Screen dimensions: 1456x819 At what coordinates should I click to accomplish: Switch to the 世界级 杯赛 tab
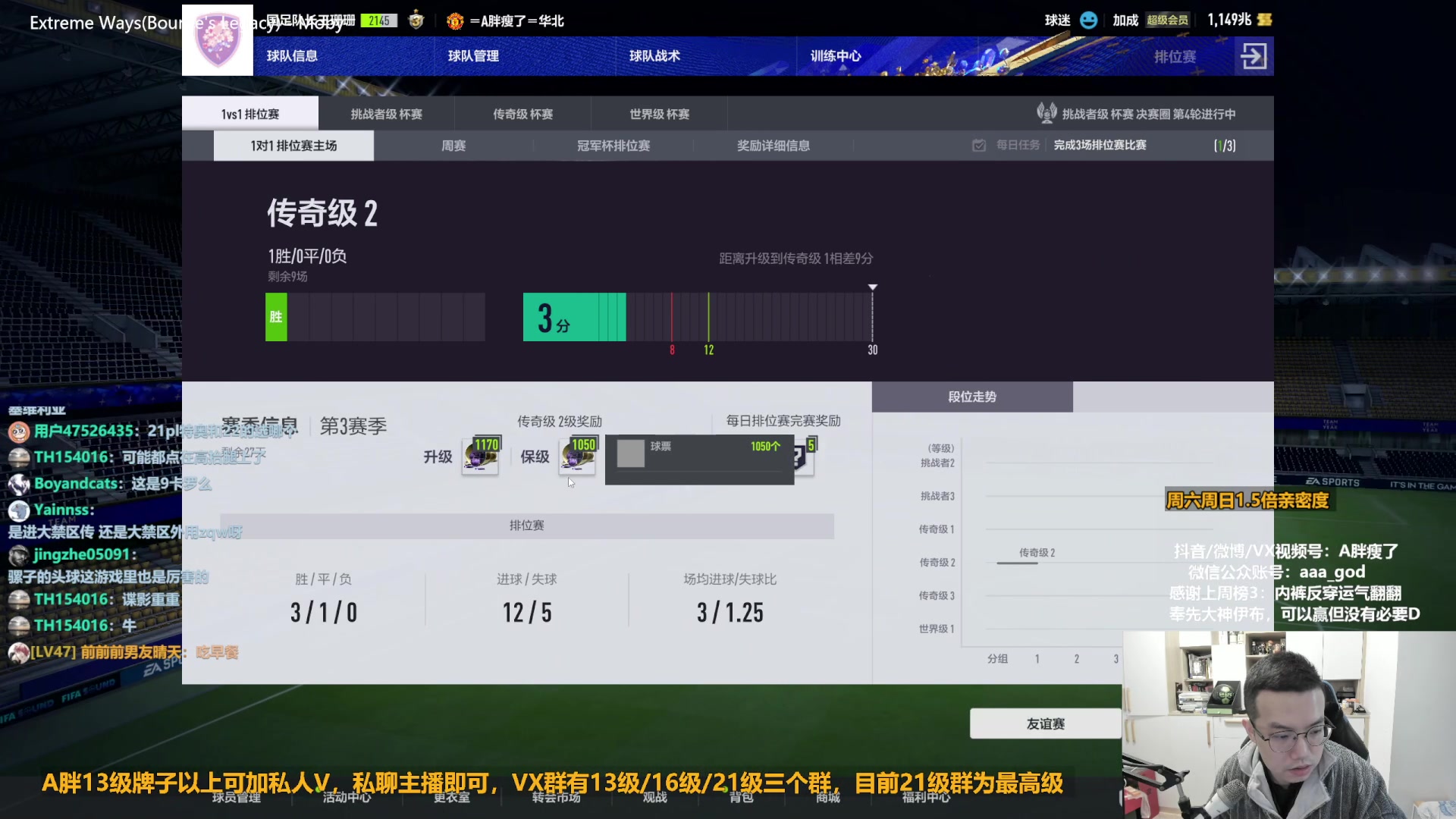pyautogui.click(x=659, y=114)
